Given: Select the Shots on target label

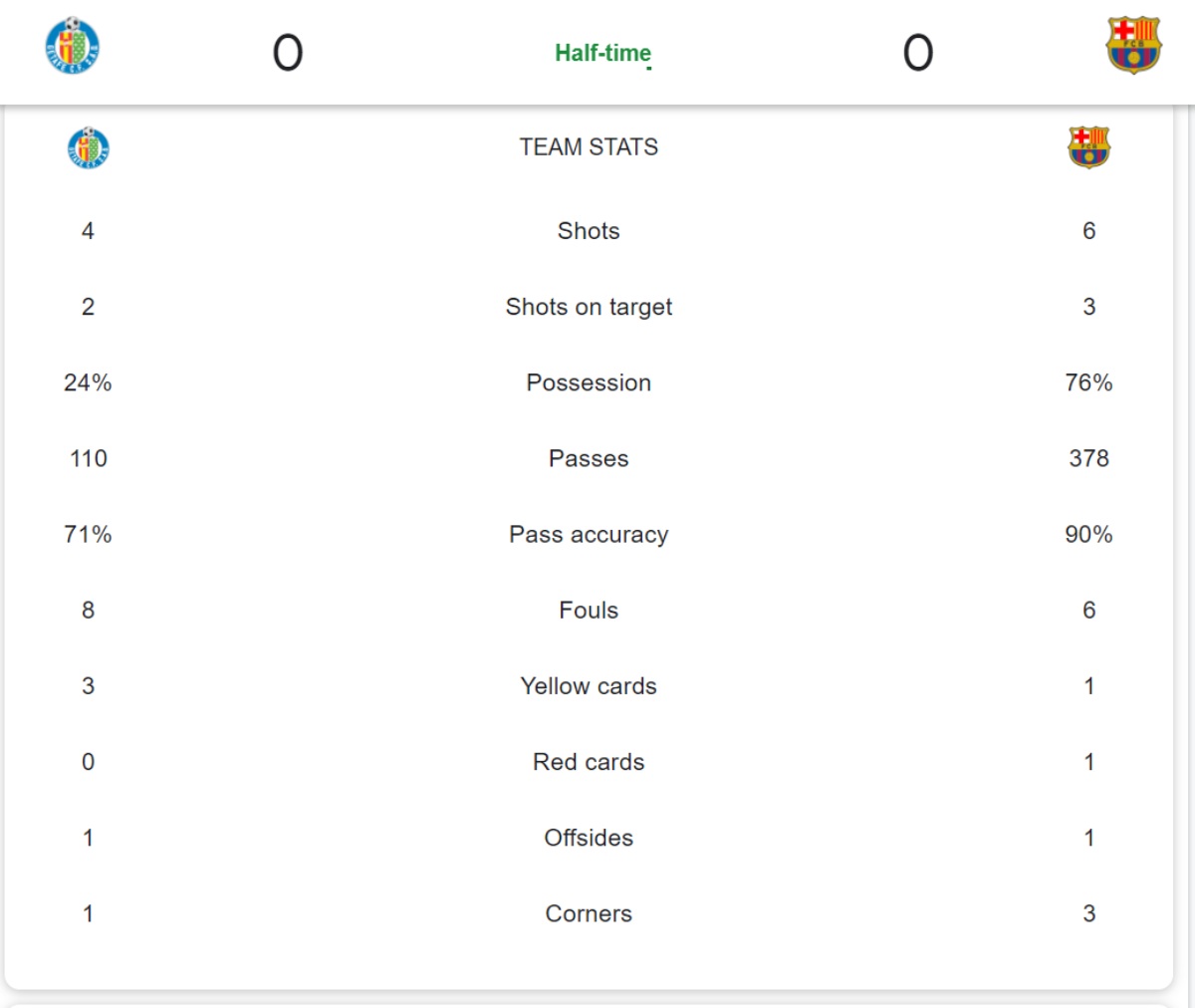Looking at the screenshot, I should point(589,307).
